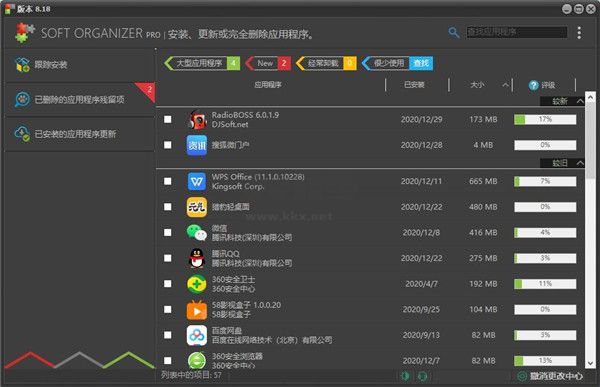Screen dimensions: 600x387
Task: Click the 微信 WeChat icon
Action: click(197, 232)
